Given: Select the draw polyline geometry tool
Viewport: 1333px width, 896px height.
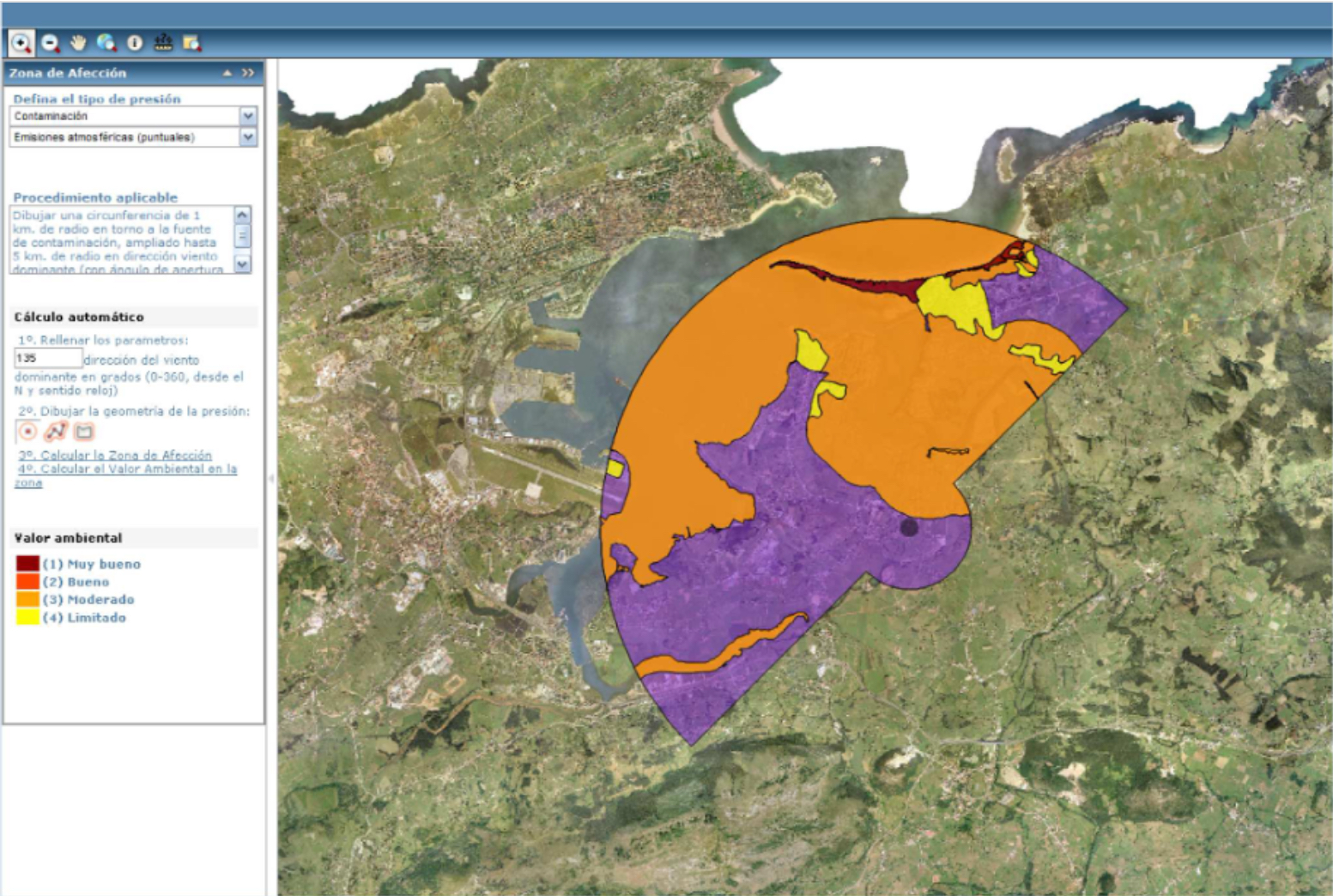Looking at the screenshot, I should [x=56, y=432].
